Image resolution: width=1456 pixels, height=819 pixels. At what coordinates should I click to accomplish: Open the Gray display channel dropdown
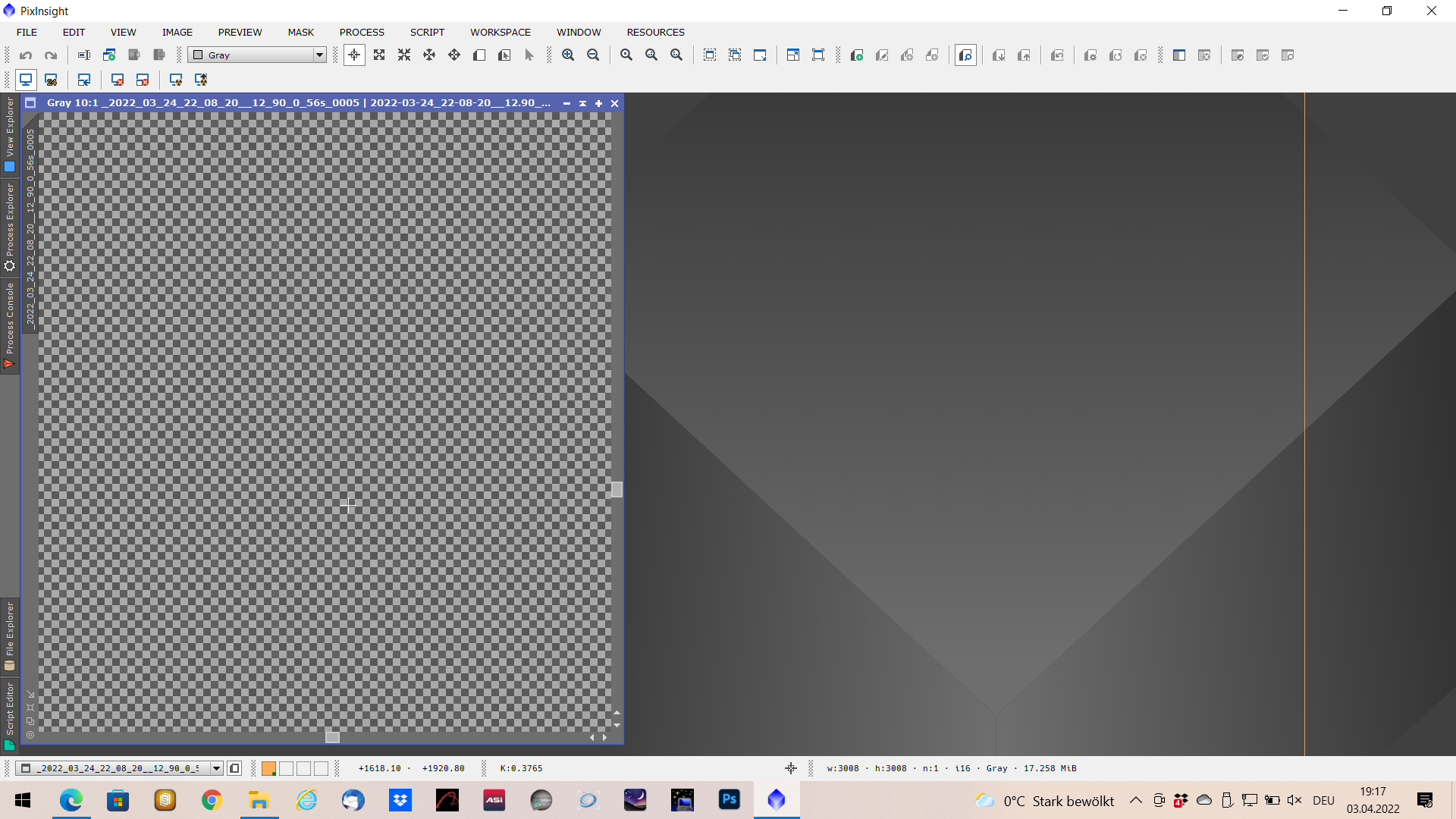(257, 55)
